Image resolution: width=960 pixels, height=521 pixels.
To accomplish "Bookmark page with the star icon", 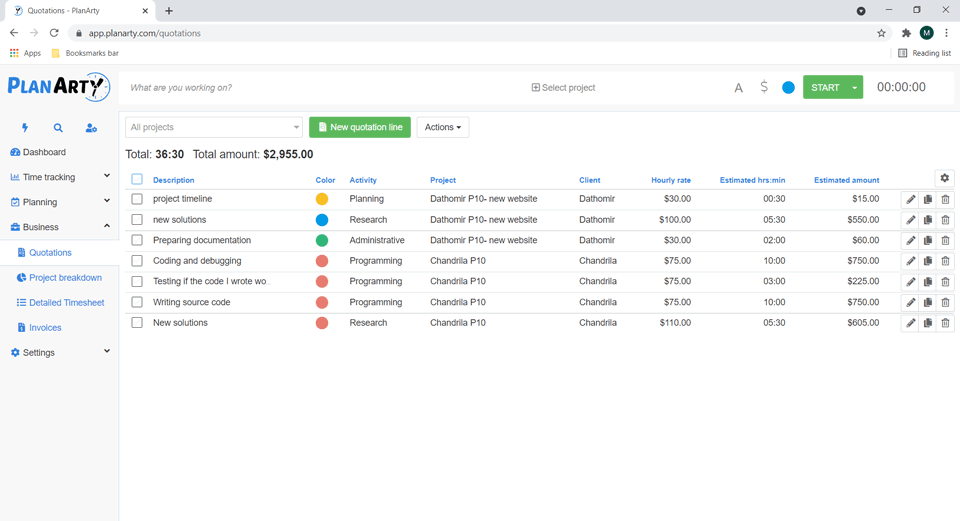I will (881, 33).
